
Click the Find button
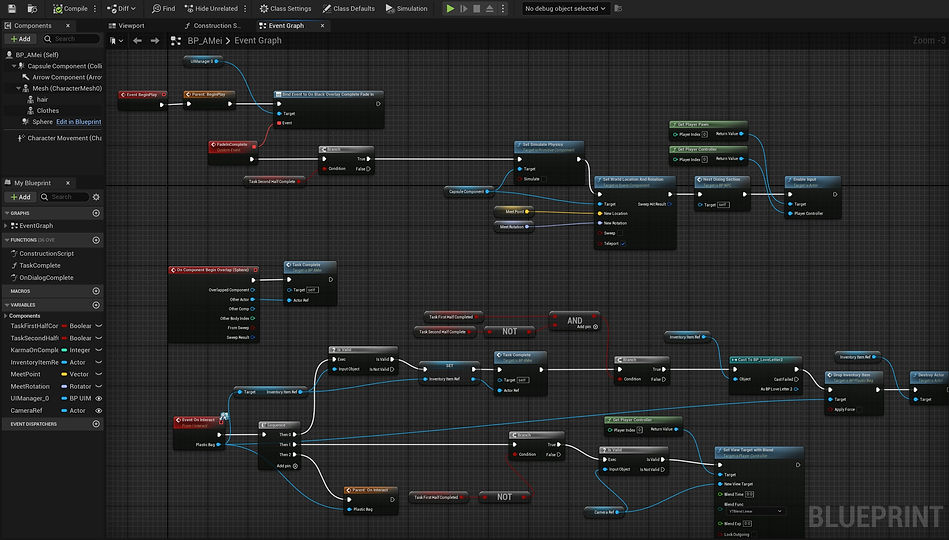click(x=163, y=8)
